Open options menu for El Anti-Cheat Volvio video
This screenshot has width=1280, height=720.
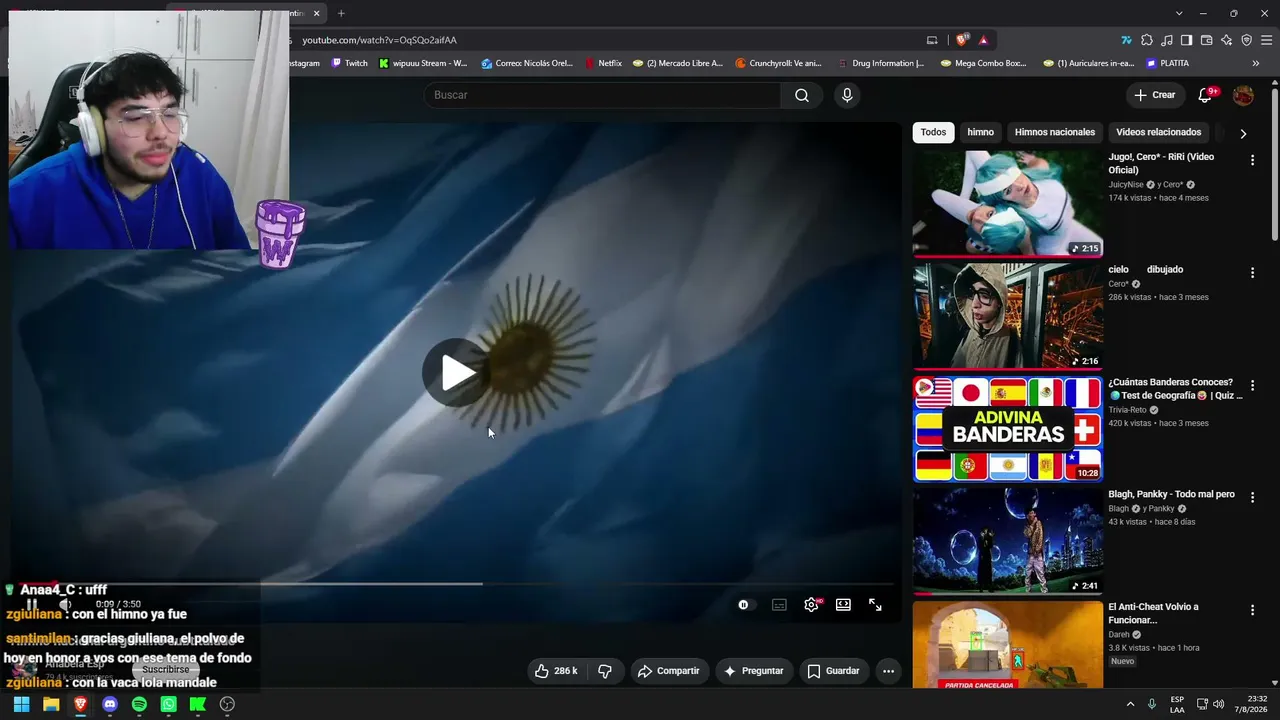pos(1252,610)
